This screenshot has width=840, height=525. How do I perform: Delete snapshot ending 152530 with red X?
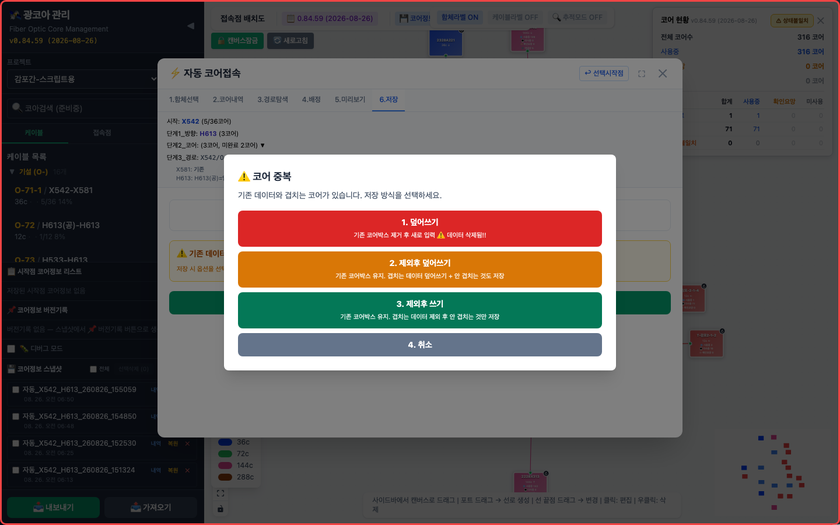(x=187, y=444)
